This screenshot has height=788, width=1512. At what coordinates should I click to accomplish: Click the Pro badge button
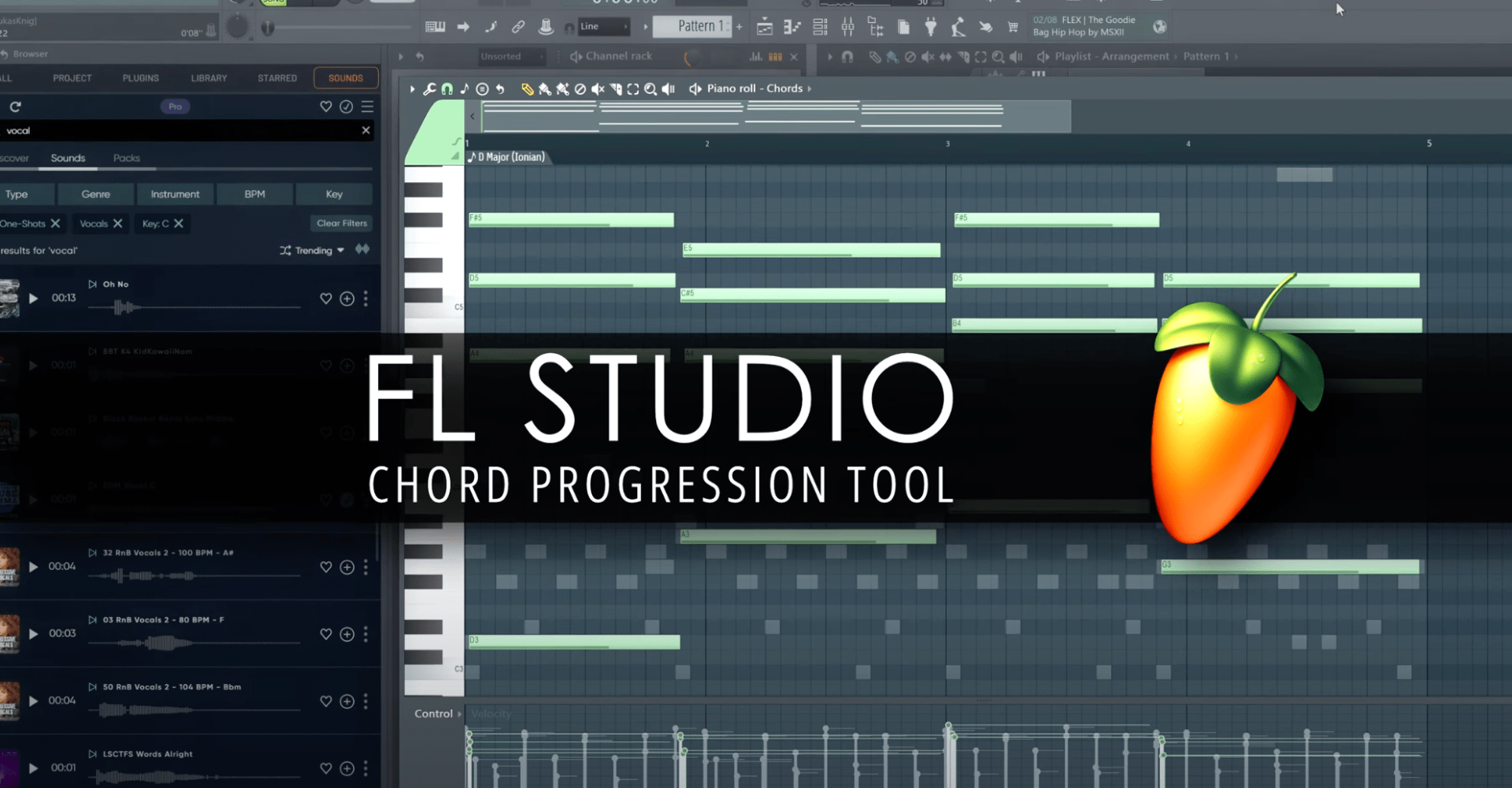point(175,106)
